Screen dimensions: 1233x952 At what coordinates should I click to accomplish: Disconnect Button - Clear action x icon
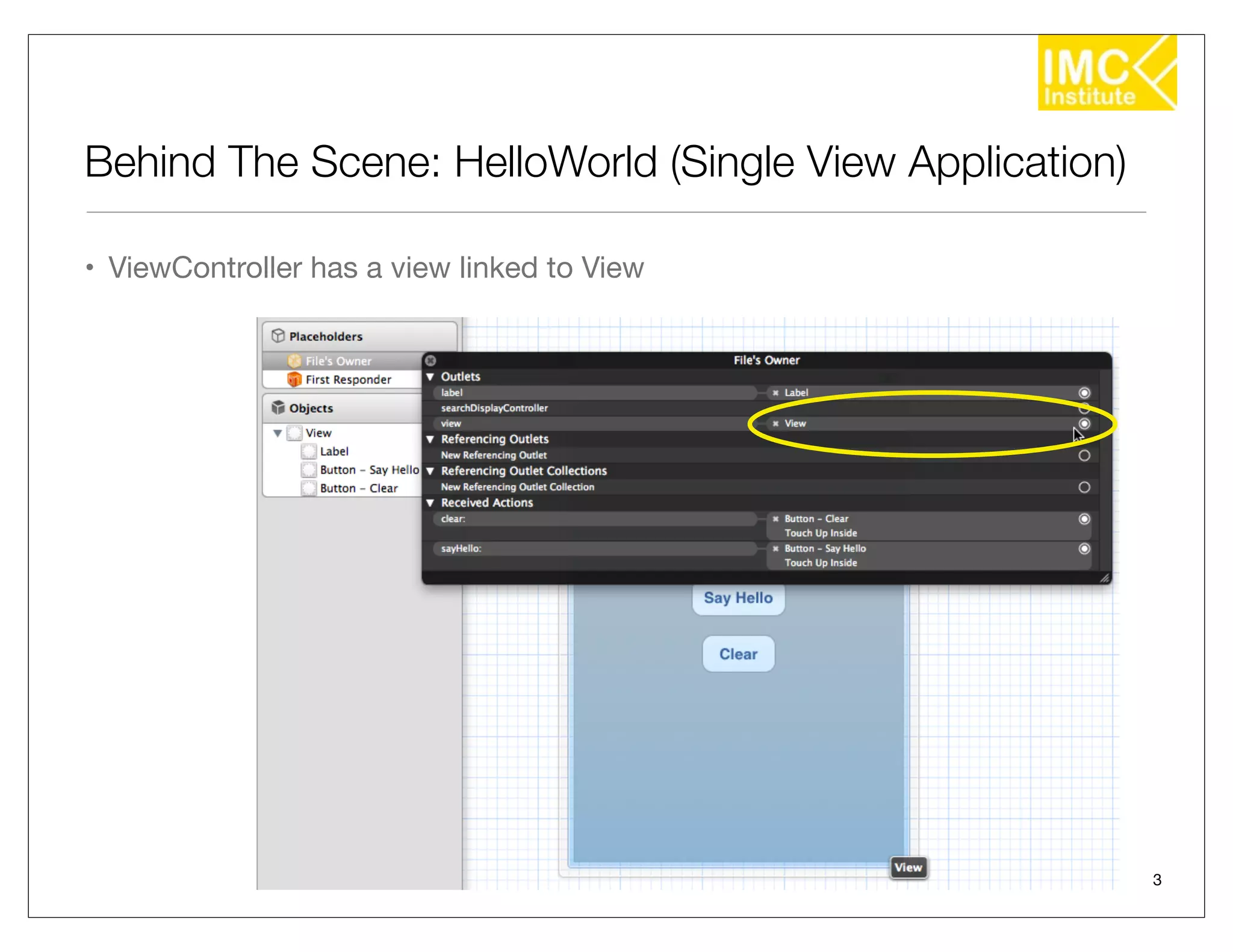[776, 519]
